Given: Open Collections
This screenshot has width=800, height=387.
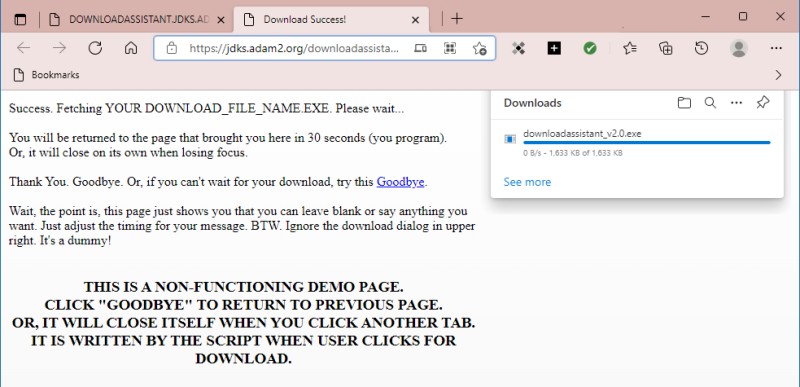Looking at the screenshot, I should tap(666, 48).
